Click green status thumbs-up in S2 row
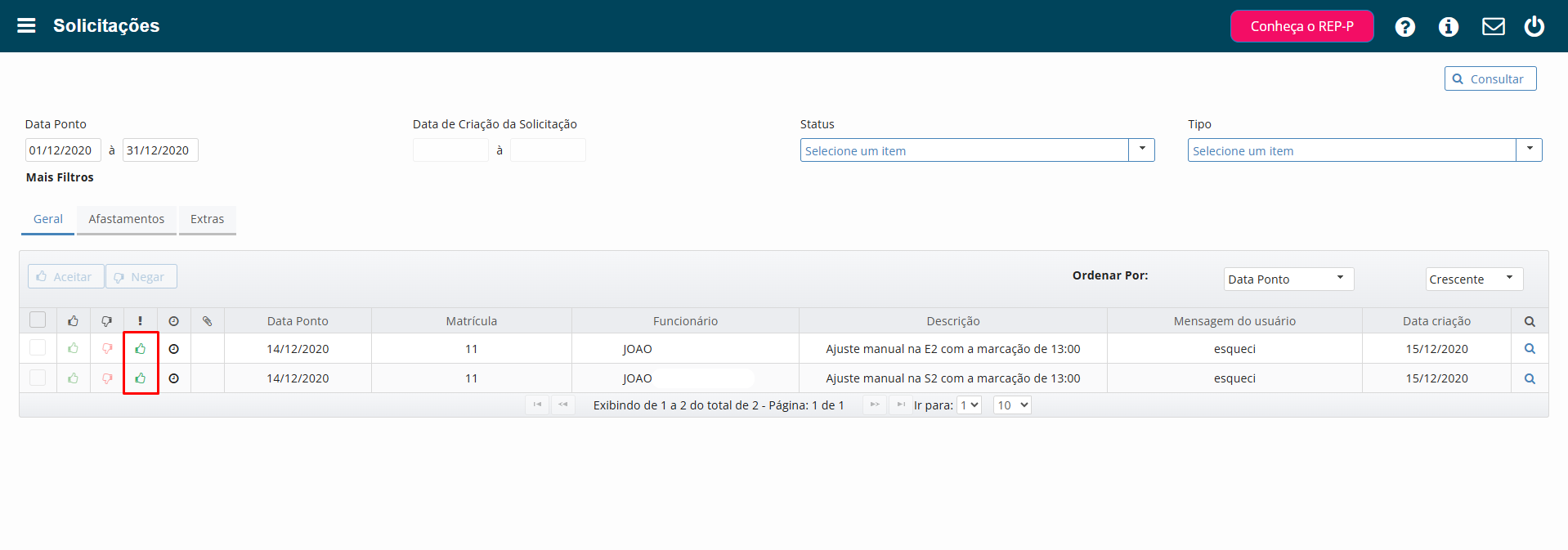Viewport: 1568px width, 550px height. pyautogui.click(x=141, y=378)
